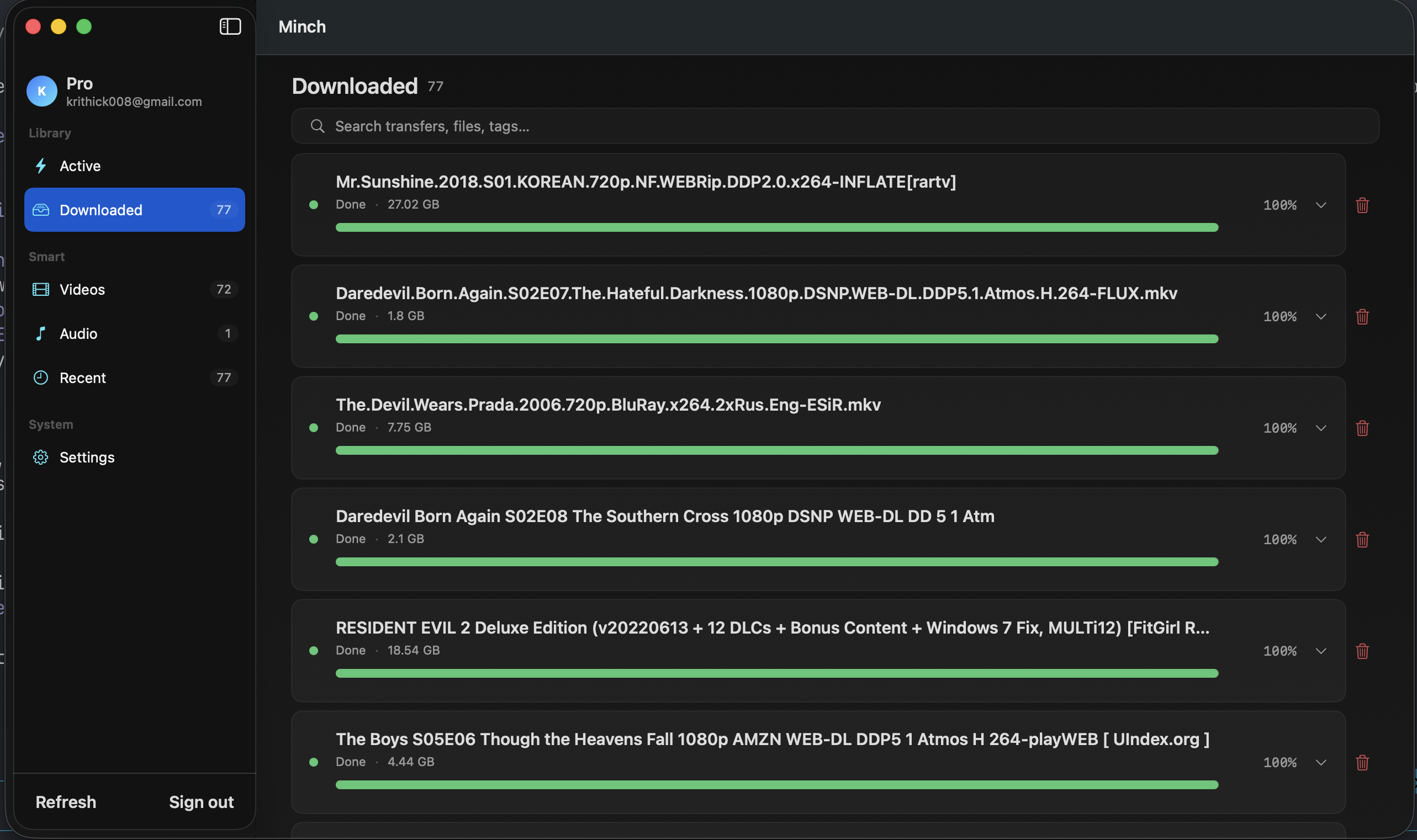The image size is (1417, 840).
Task: Click the 18.54 GB size label
Action: click(x=414, y=650)
